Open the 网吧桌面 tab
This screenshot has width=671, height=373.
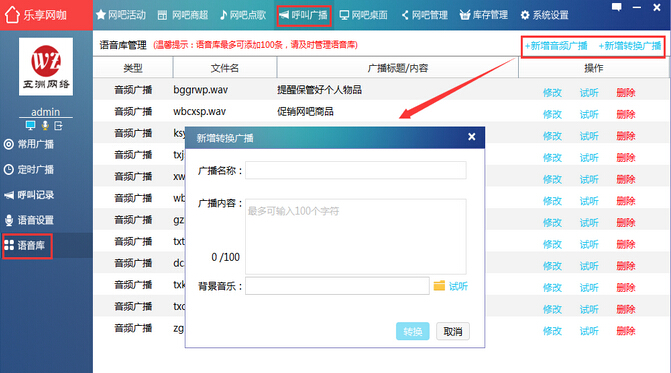[x=363, y=15]
